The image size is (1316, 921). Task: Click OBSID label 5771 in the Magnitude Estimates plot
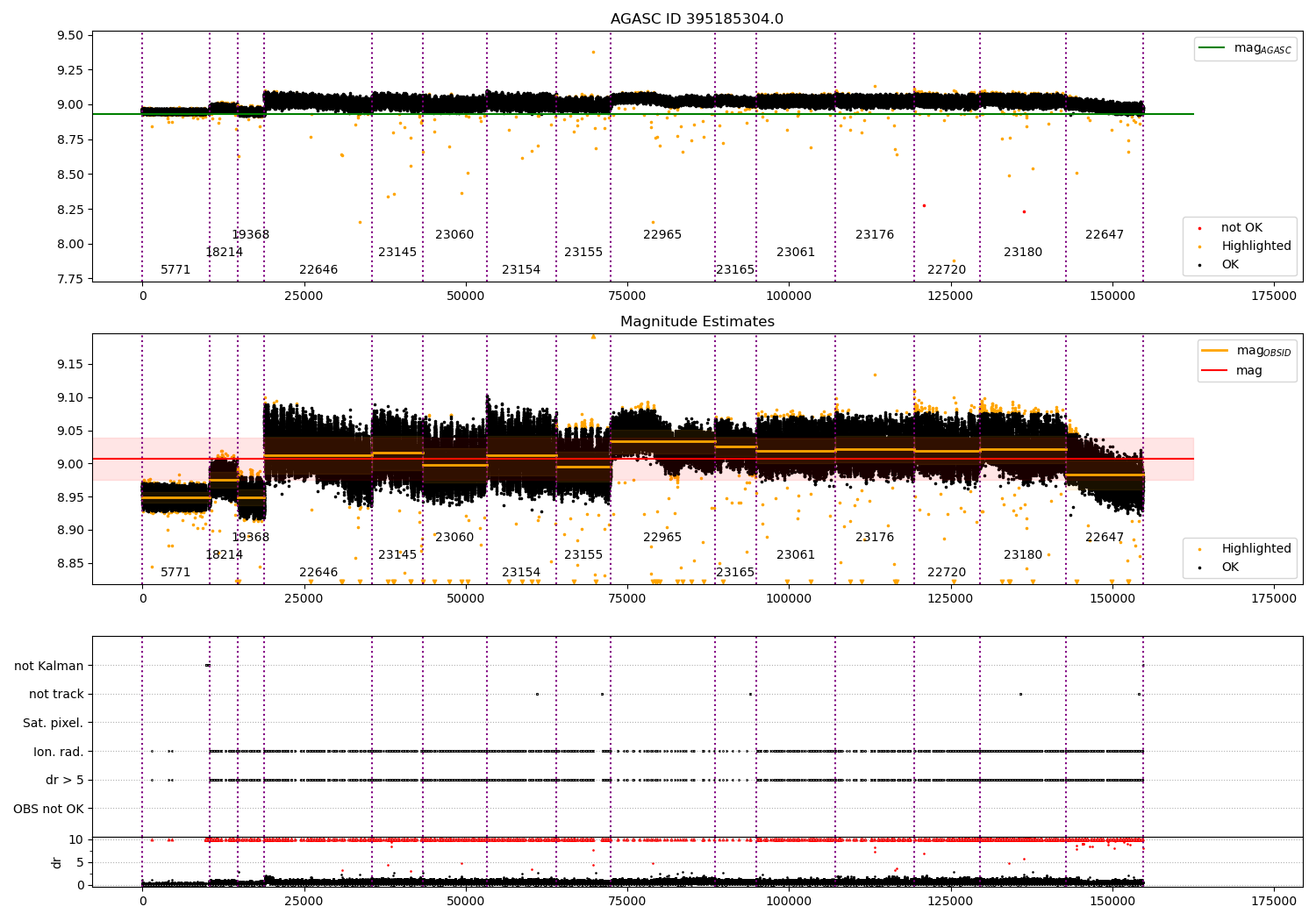point(175,573)
